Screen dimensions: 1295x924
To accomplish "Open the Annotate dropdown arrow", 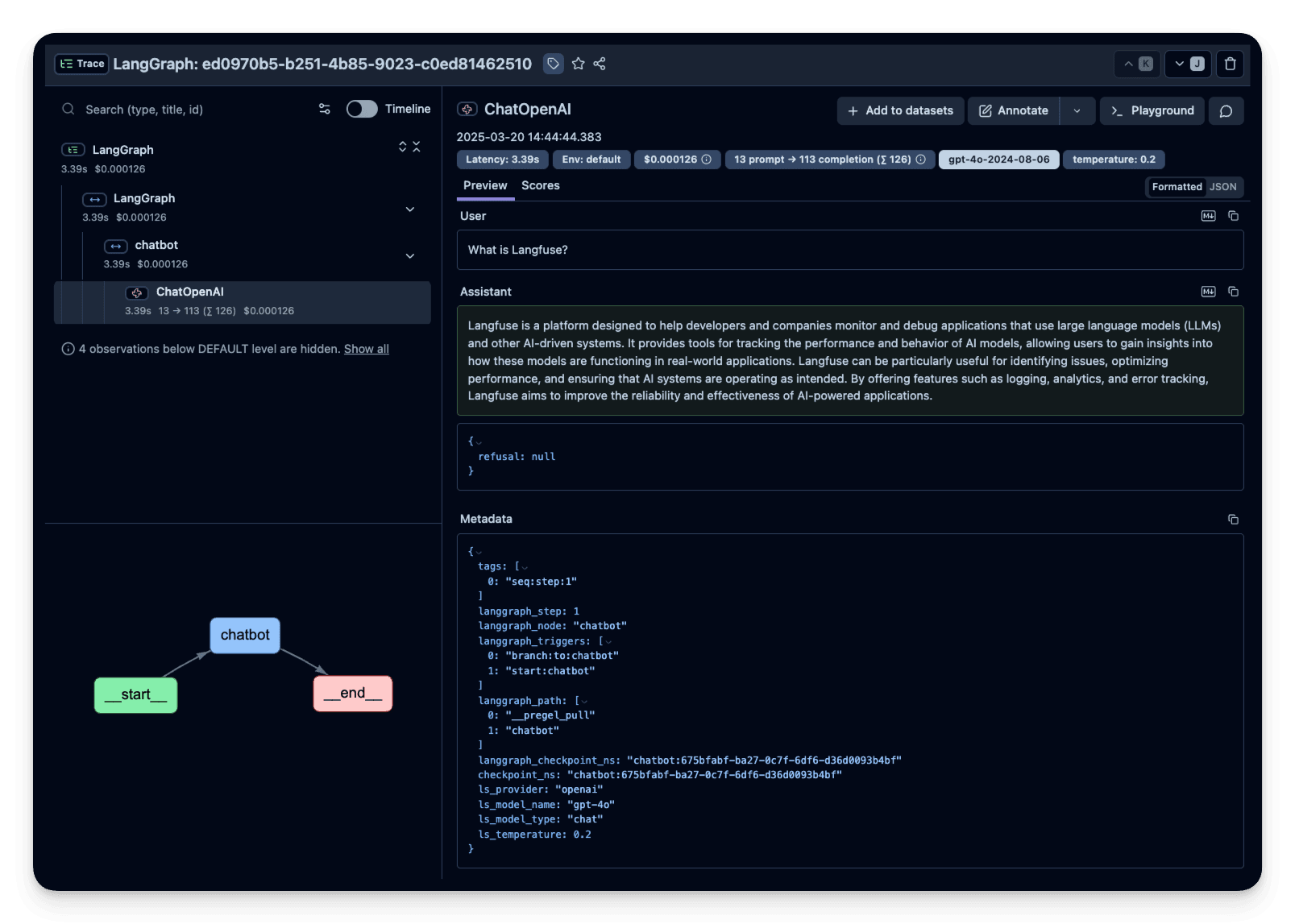I will (1077, 110).
